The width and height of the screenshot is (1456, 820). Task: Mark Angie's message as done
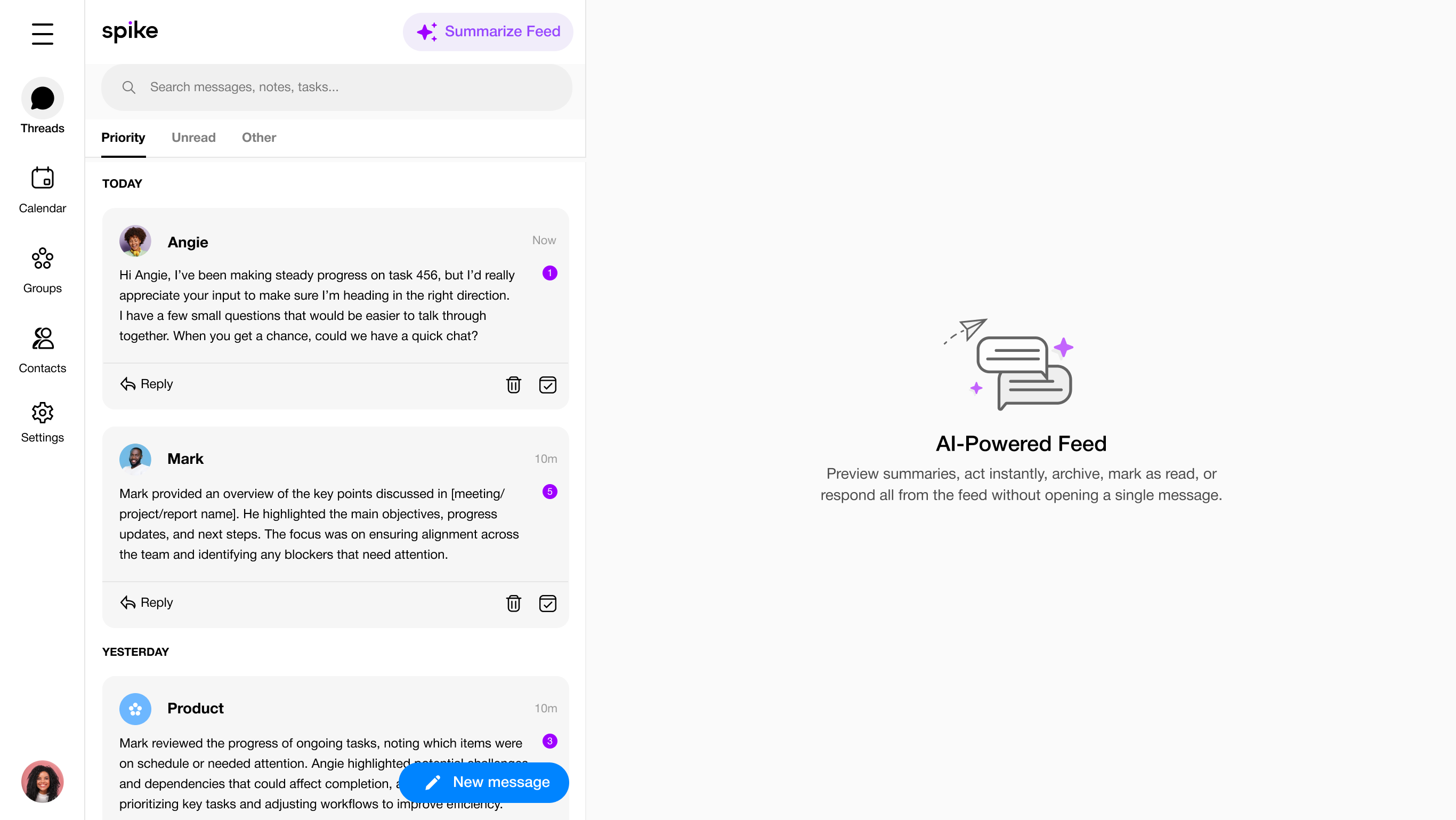pyautogui.click(x=547, y=384)
